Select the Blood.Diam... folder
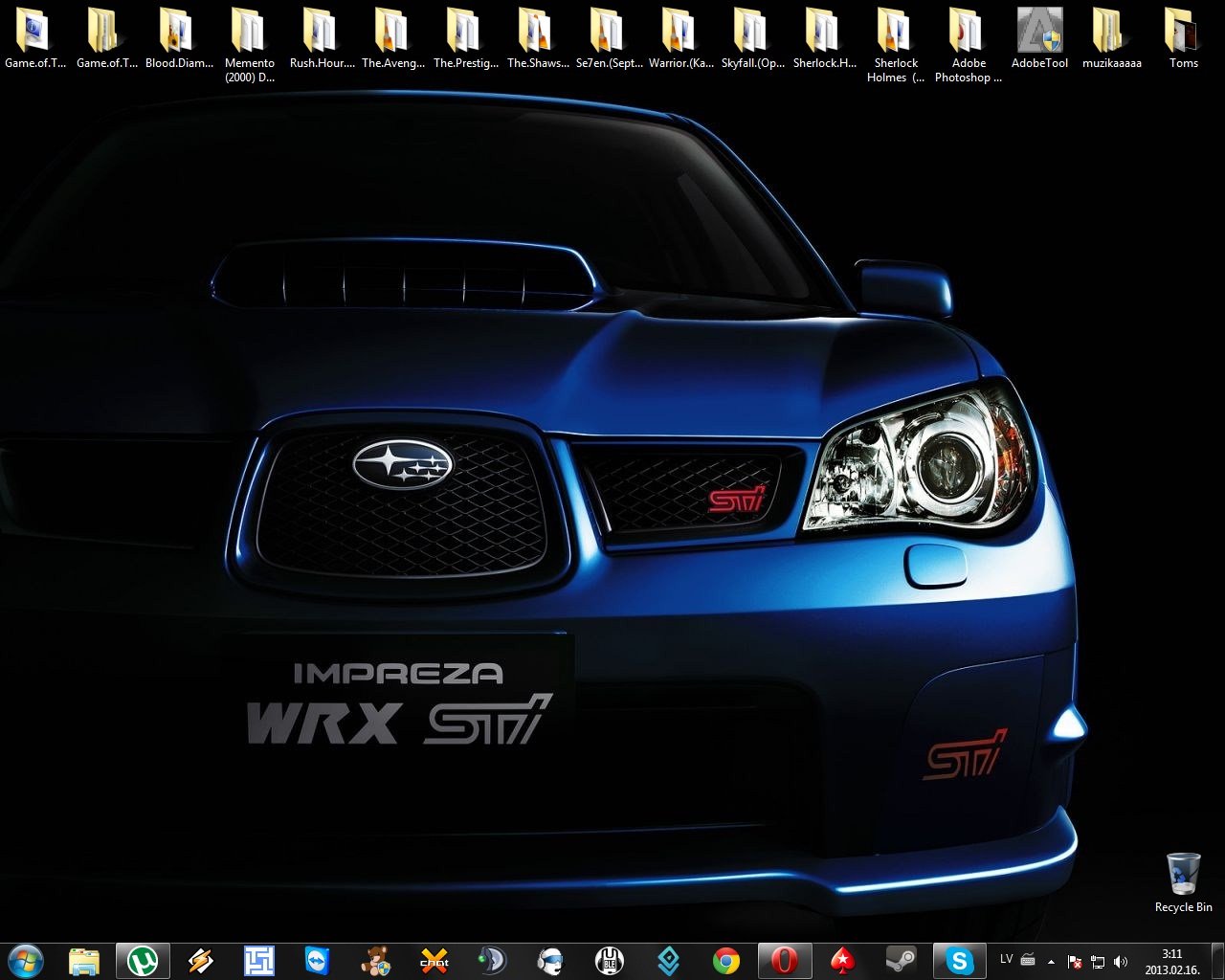The height and width of the screenshot is (980, 1225). [x=179, y=38]
